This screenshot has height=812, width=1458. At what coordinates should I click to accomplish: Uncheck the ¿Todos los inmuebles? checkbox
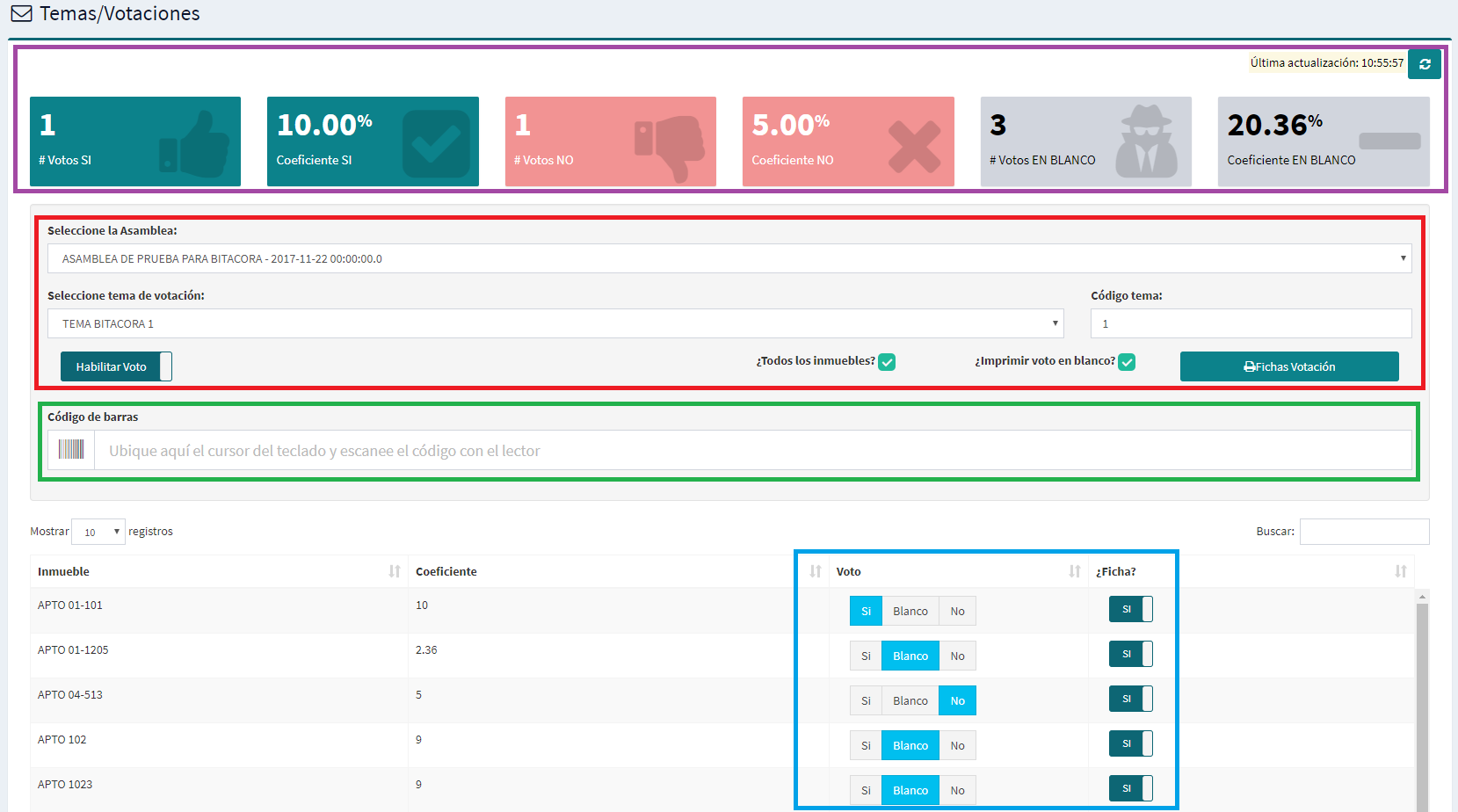point(887,362)
